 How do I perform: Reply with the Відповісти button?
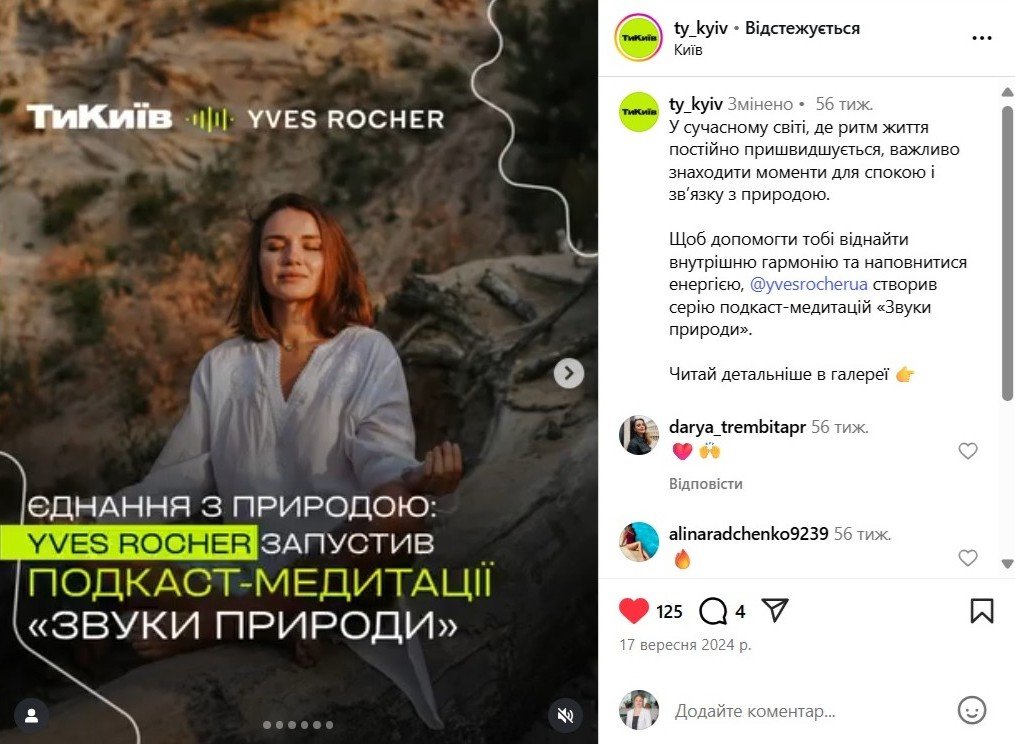click(x=706, y=484)
